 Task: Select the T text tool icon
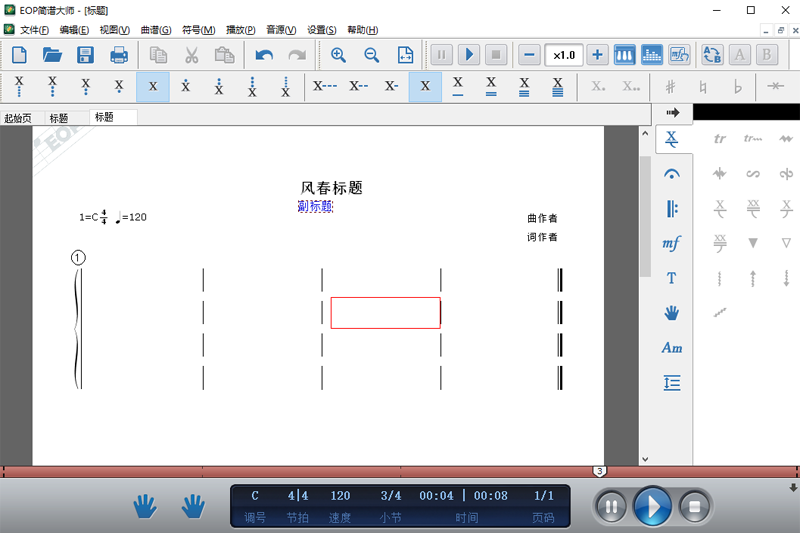pos(672,278)
